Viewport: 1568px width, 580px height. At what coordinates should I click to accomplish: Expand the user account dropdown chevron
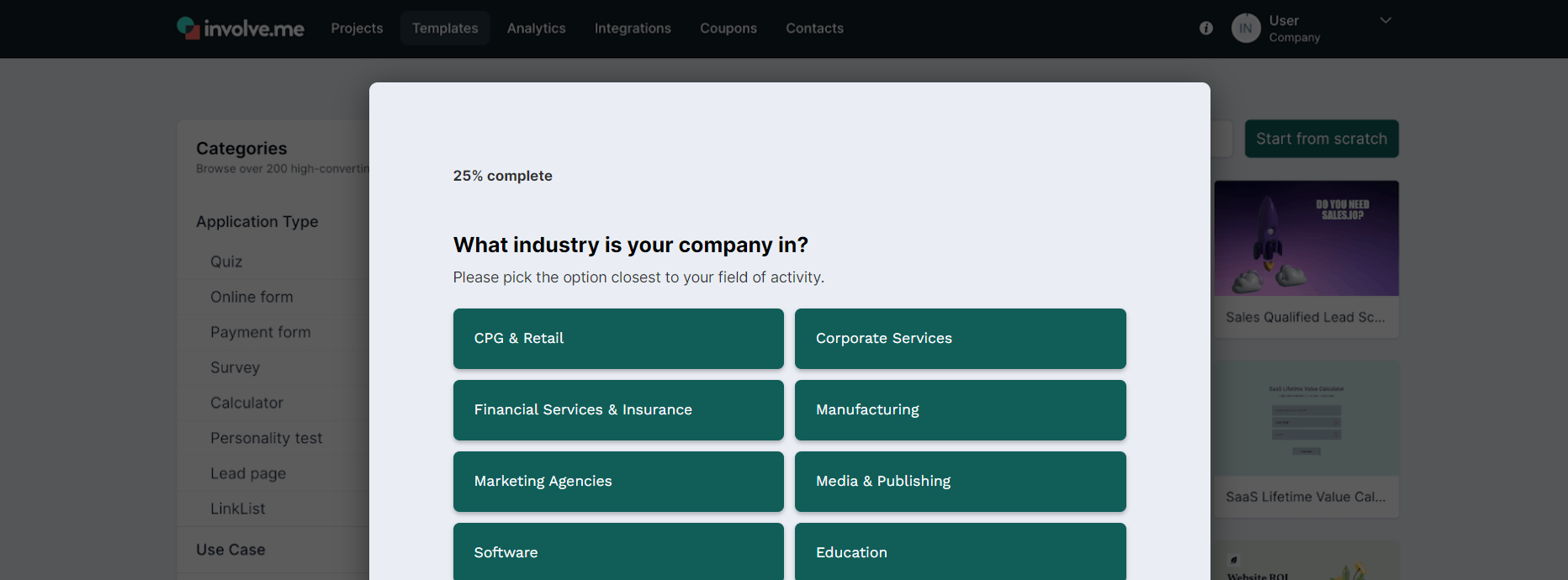tap(1385, 20)
